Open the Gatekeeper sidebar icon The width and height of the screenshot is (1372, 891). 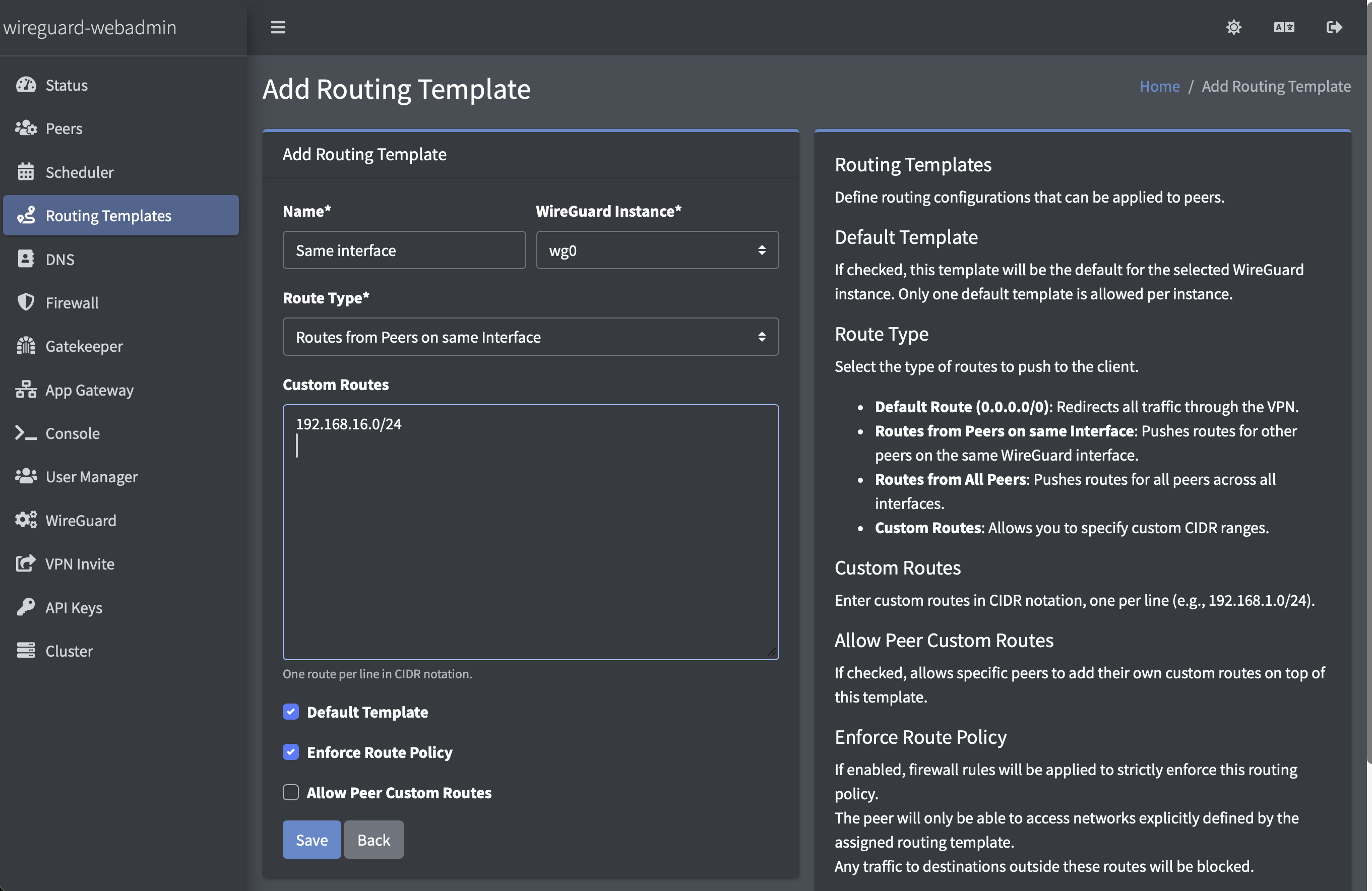(25, 346)
